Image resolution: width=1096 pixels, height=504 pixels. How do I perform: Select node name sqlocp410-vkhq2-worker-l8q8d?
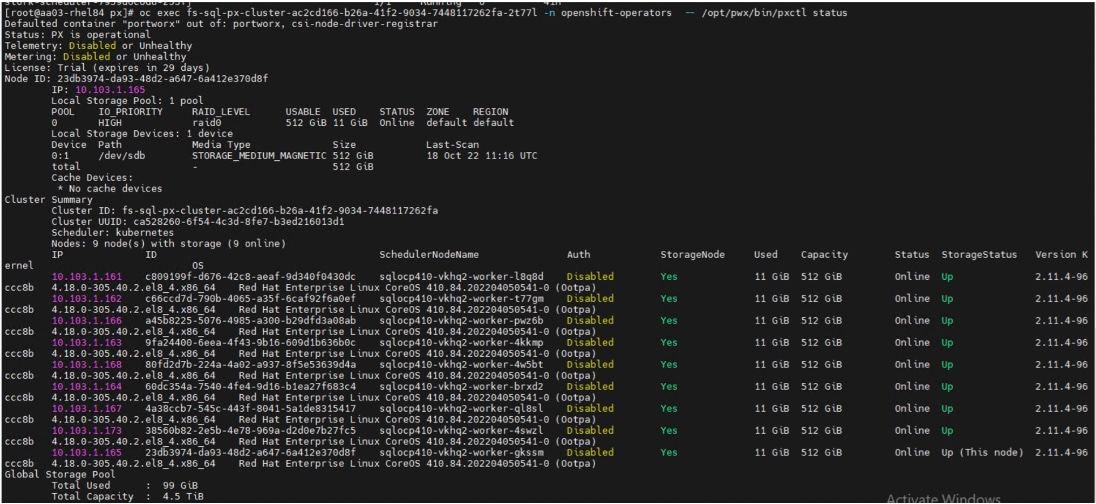pos(461,276)
